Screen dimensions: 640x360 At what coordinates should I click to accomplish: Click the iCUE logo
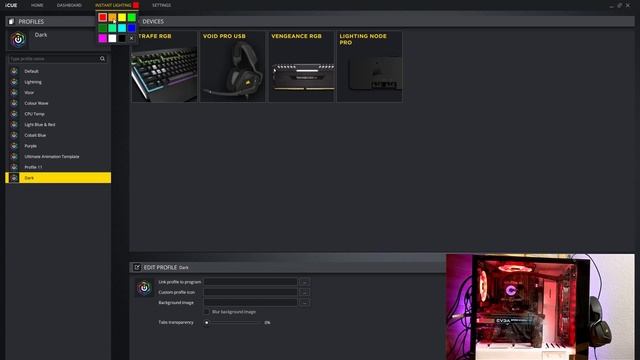click(x=11, y=5)
